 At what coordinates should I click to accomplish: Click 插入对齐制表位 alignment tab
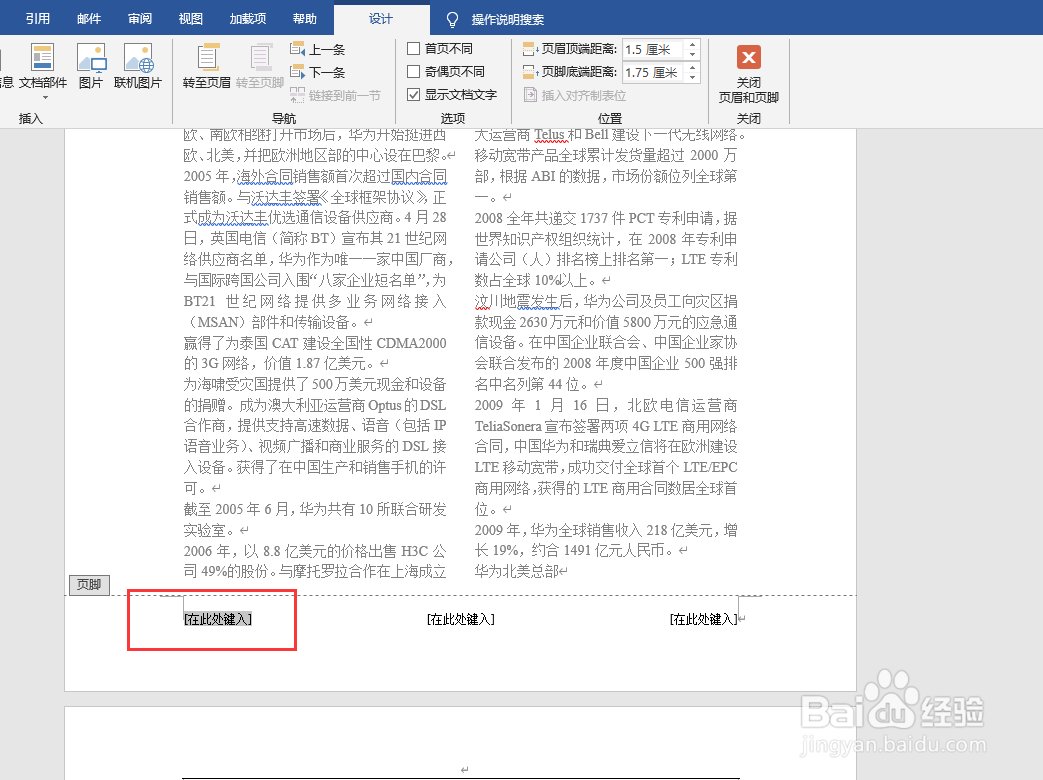575,95
